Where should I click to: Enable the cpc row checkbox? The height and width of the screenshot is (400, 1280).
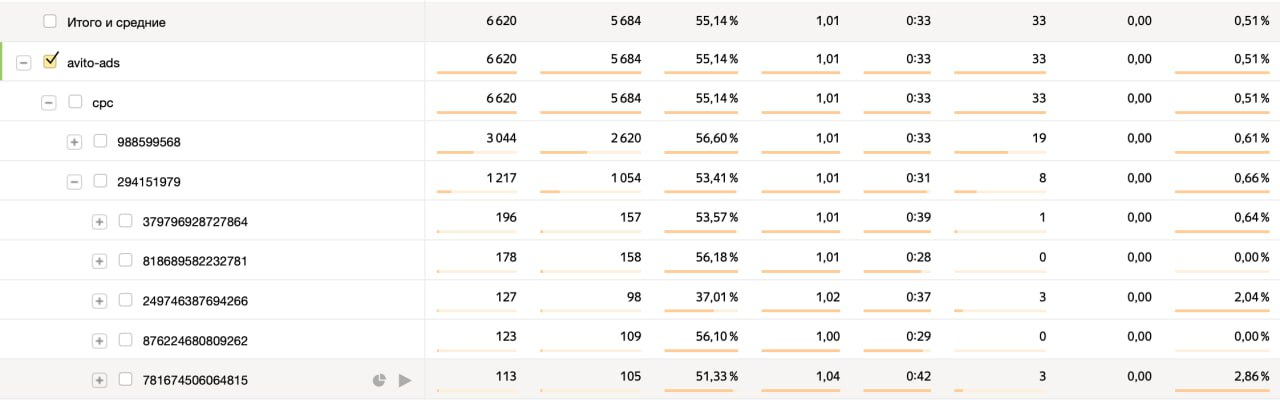[x=75, y=101]
